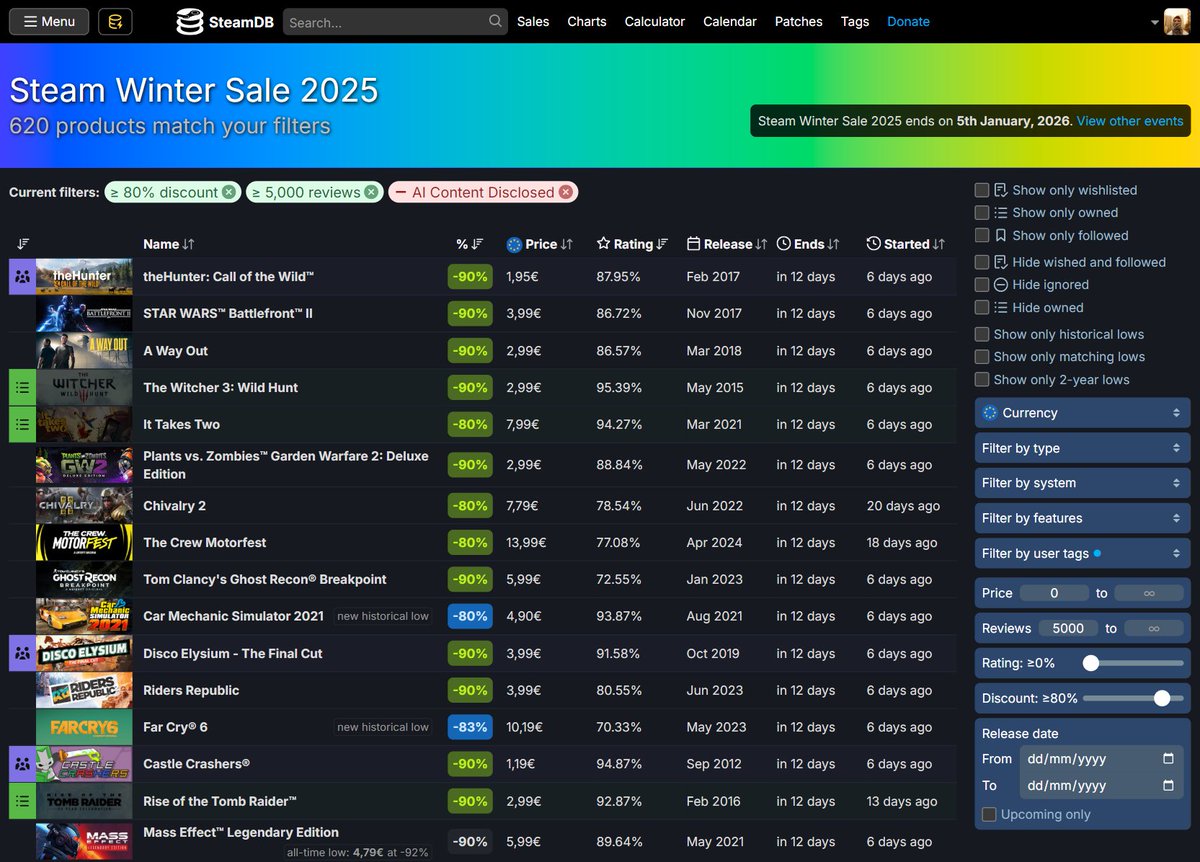Click the green list icon beside Rise of the Tomb Raider
Screen dimensions: 1200x862
click(22, 801)
